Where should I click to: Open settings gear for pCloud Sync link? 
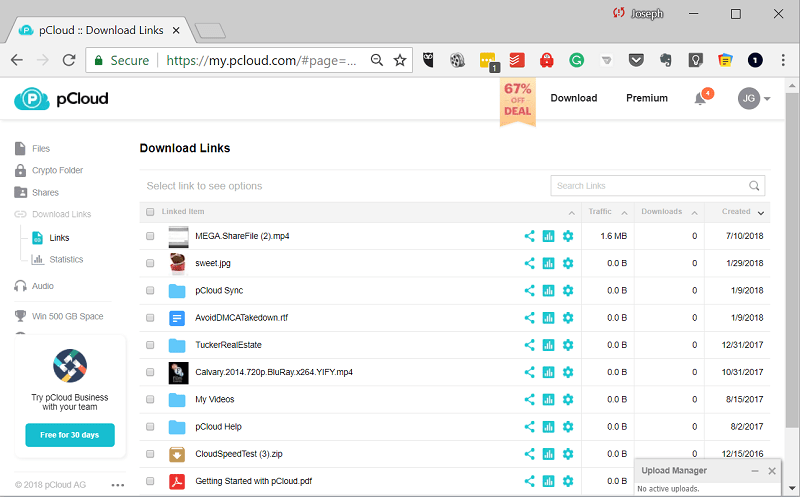click(x=568, y=290)
